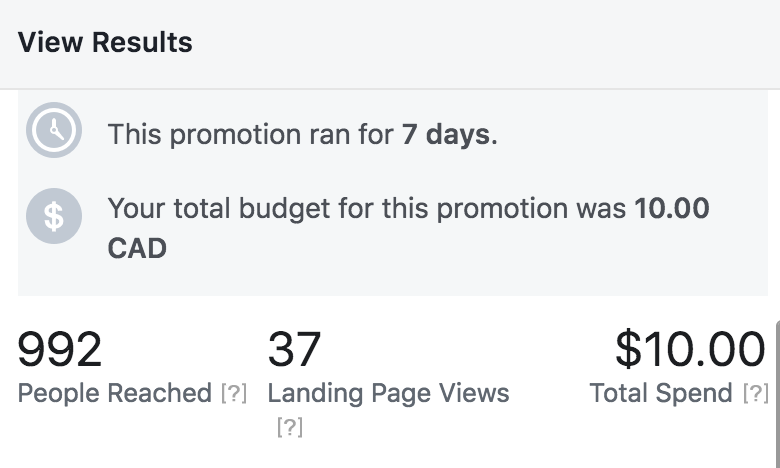Click the word 'Results' in the header
Screen dimensions: 780x468
142,42
